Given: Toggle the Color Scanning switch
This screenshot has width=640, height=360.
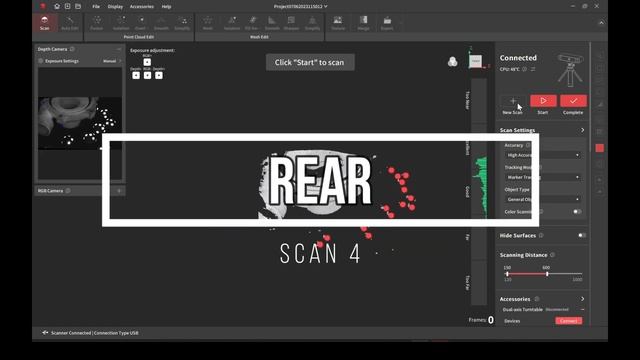Looking at the screenshot, I should [x=577, y=211].
